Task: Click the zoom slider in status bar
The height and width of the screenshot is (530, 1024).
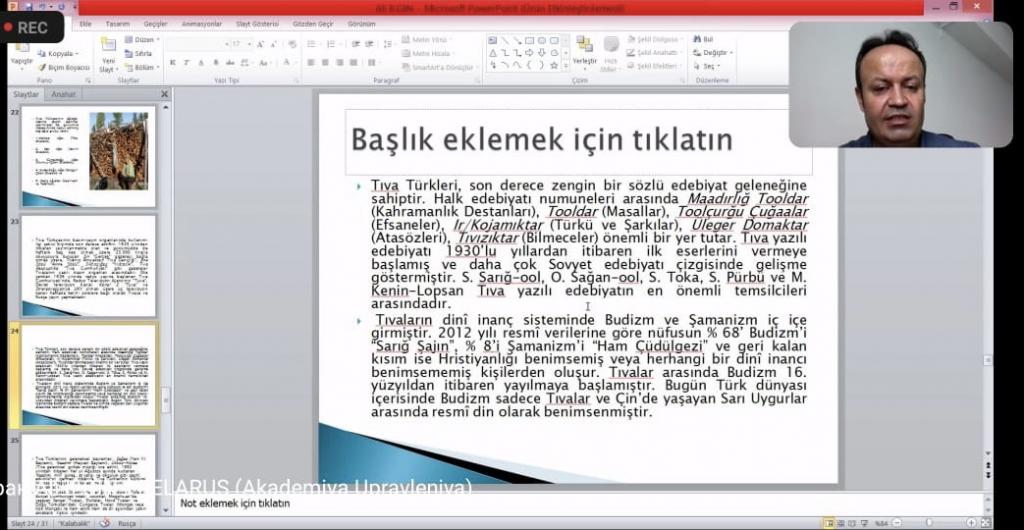Action: (x=930, y=523)
